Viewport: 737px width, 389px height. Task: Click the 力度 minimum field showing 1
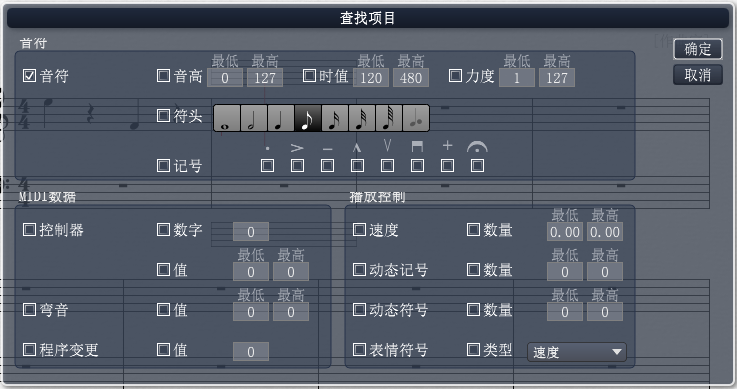517,78
